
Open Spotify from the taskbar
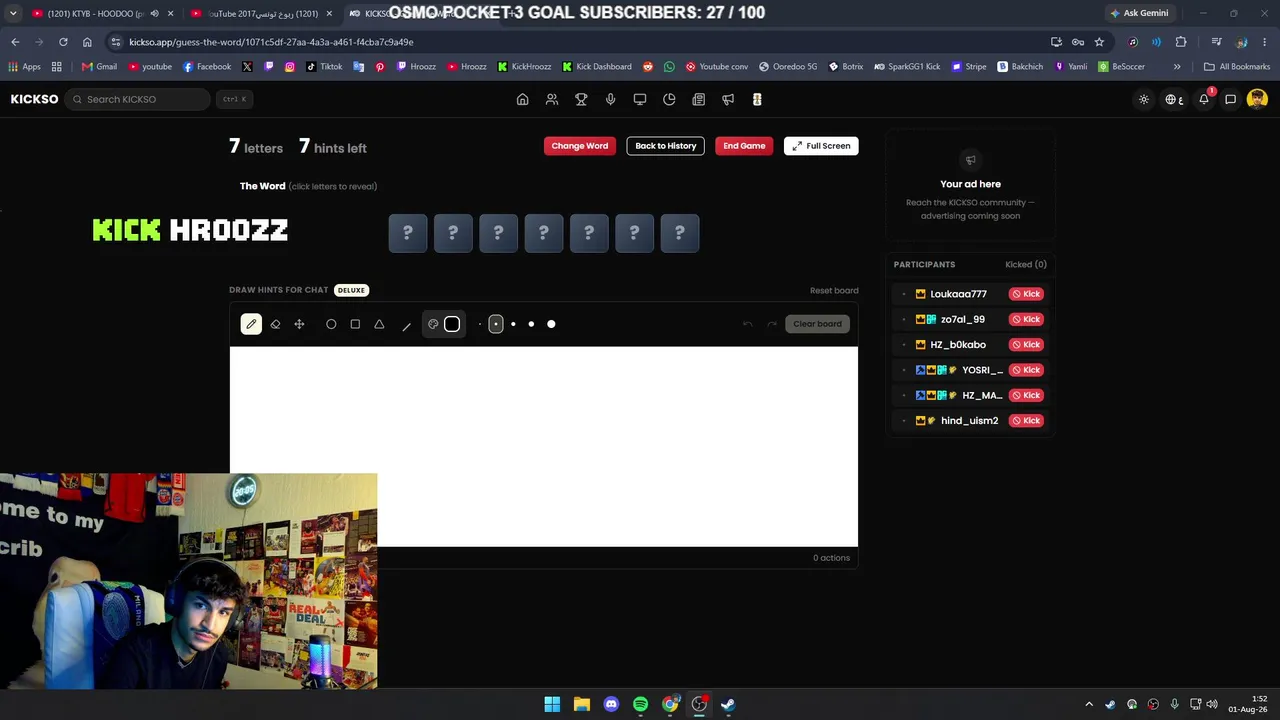click(640, 704)
